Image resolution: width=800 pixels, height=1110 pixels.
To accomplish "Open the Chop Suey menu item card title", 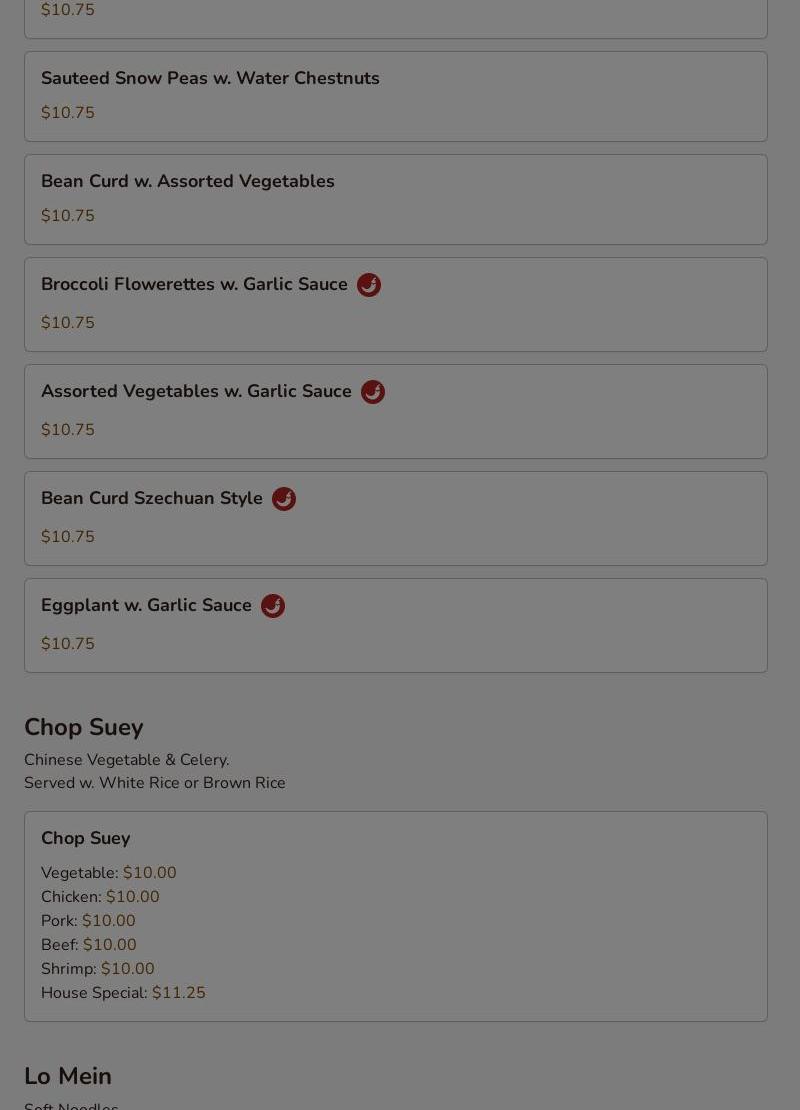I will tap(86, 838).
